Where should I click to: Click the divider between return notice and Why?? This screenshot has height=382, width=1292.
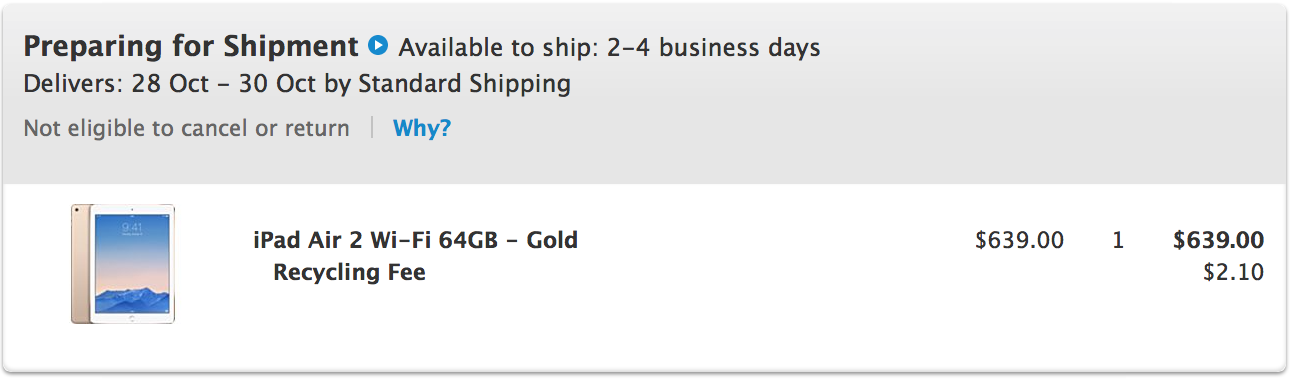372,128
